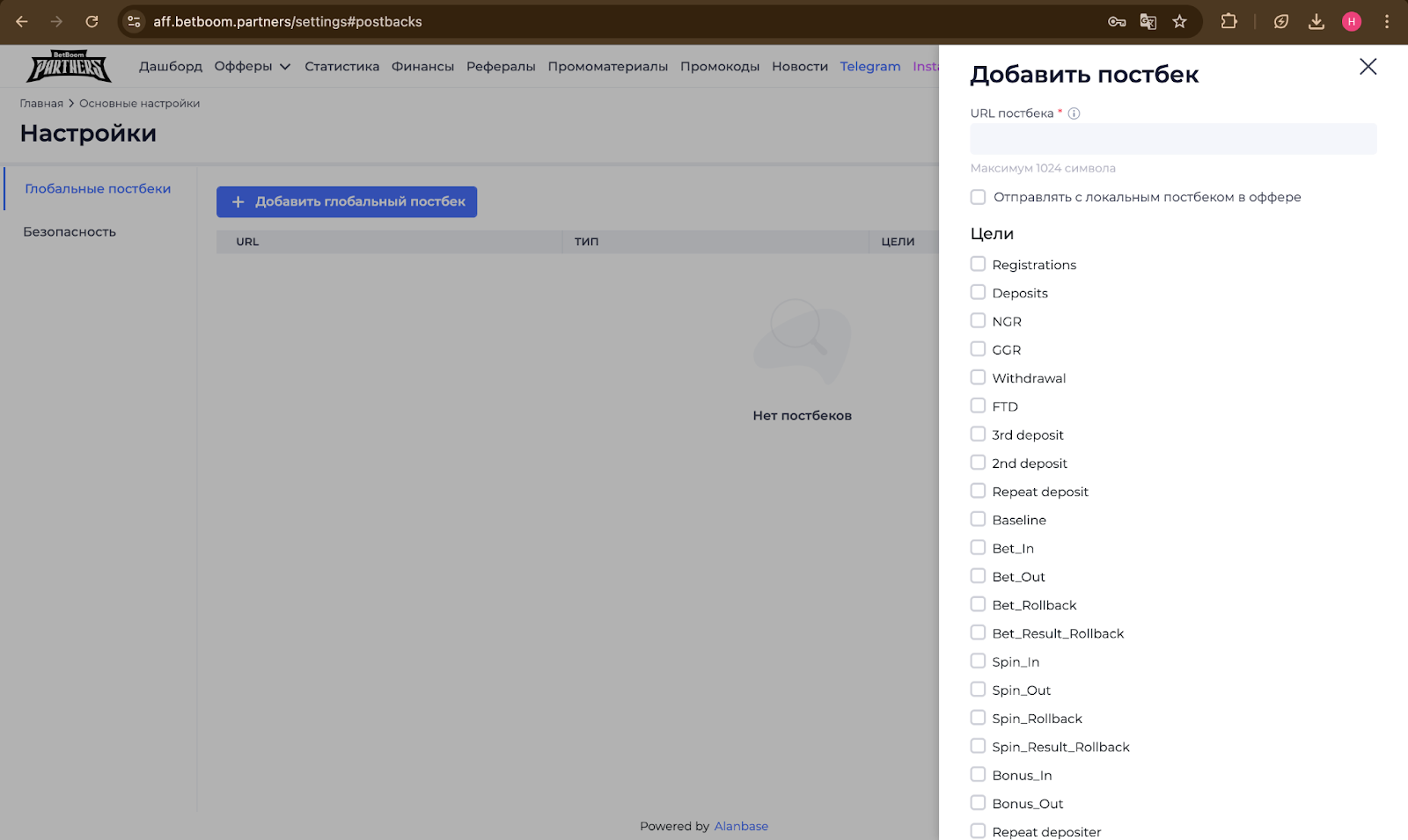Enable the FTD goal

978,405
